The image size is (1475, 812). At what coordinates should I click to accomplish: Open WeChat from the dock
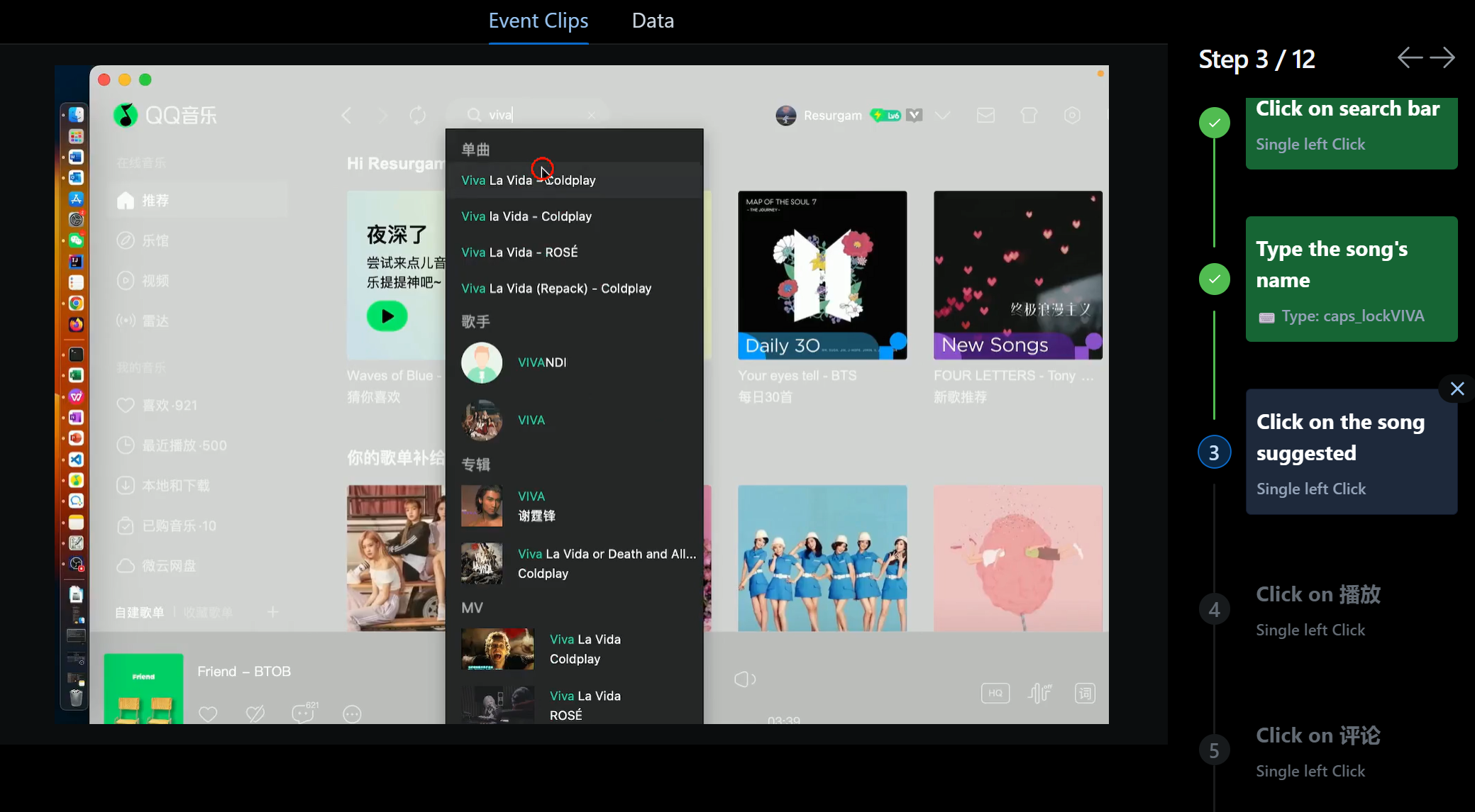coord(76,240)
